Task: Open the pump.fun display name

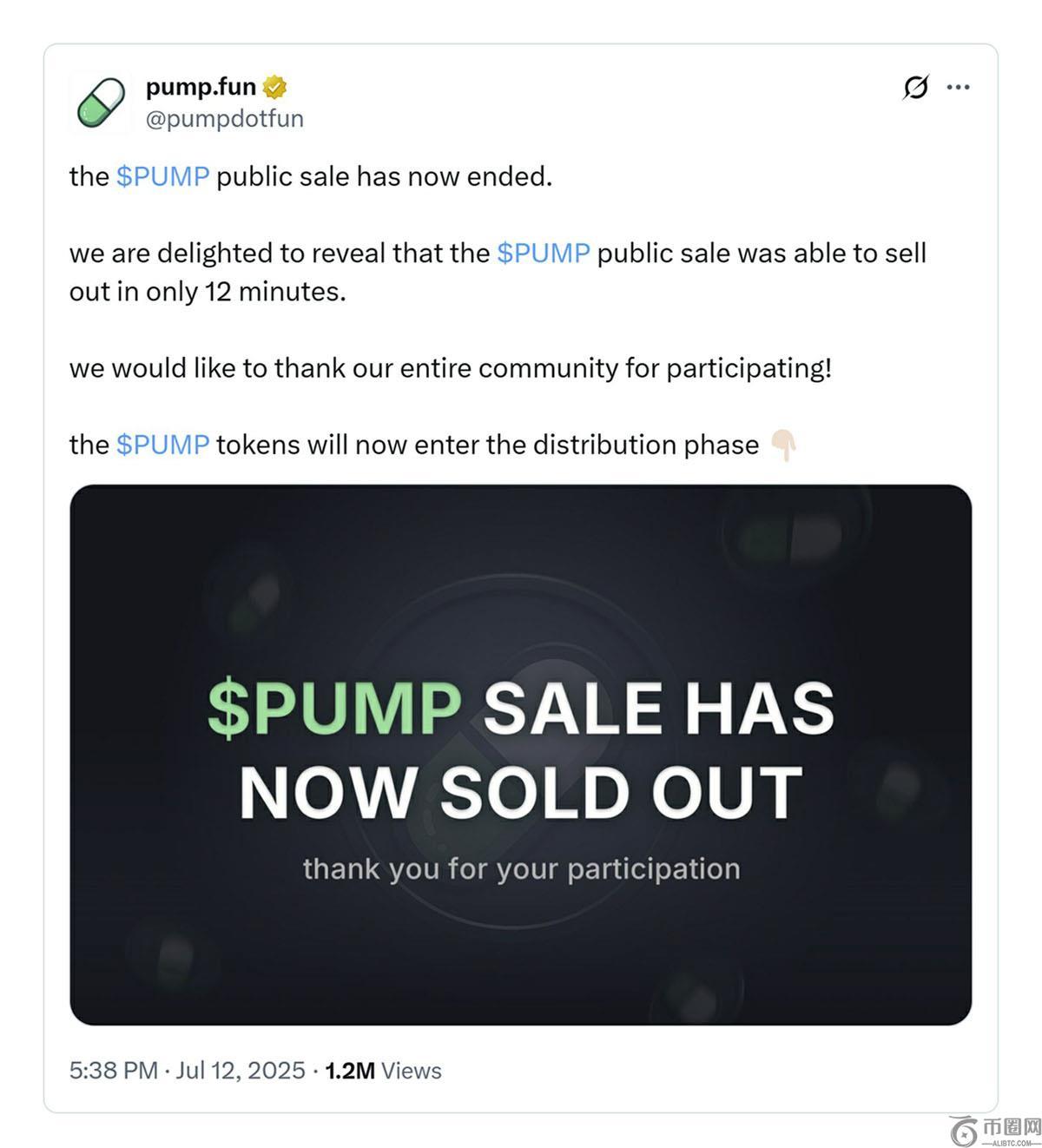Action: (x=201, y=87)
